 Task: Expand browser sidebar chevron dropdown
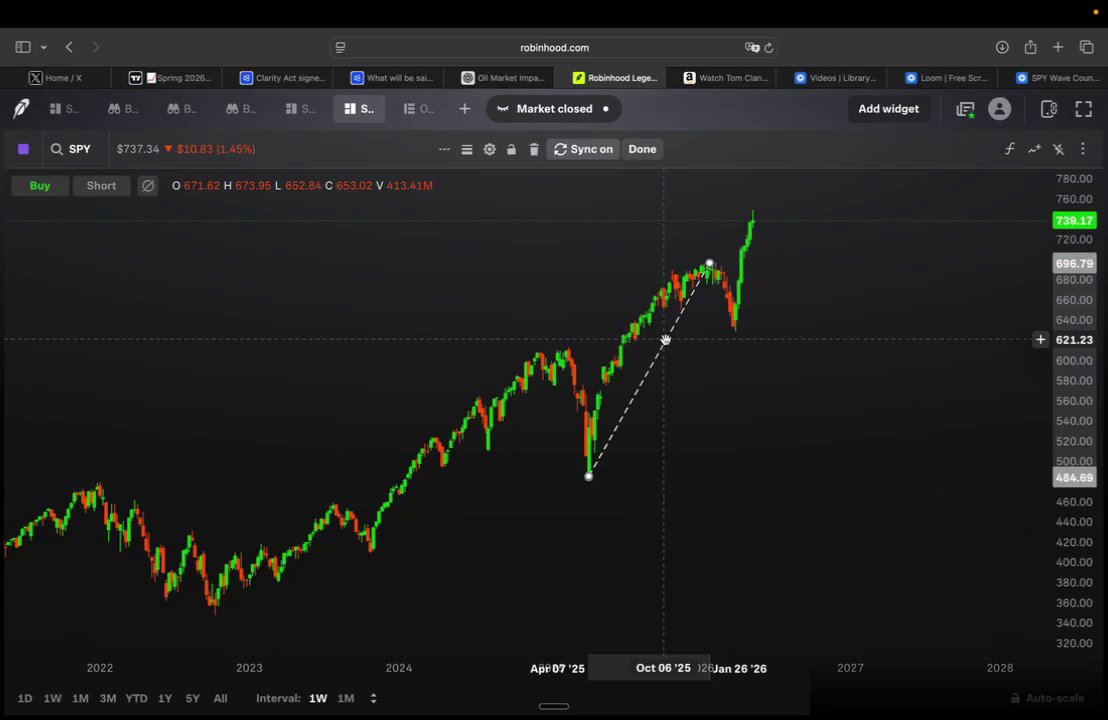[x=44, y=47]
